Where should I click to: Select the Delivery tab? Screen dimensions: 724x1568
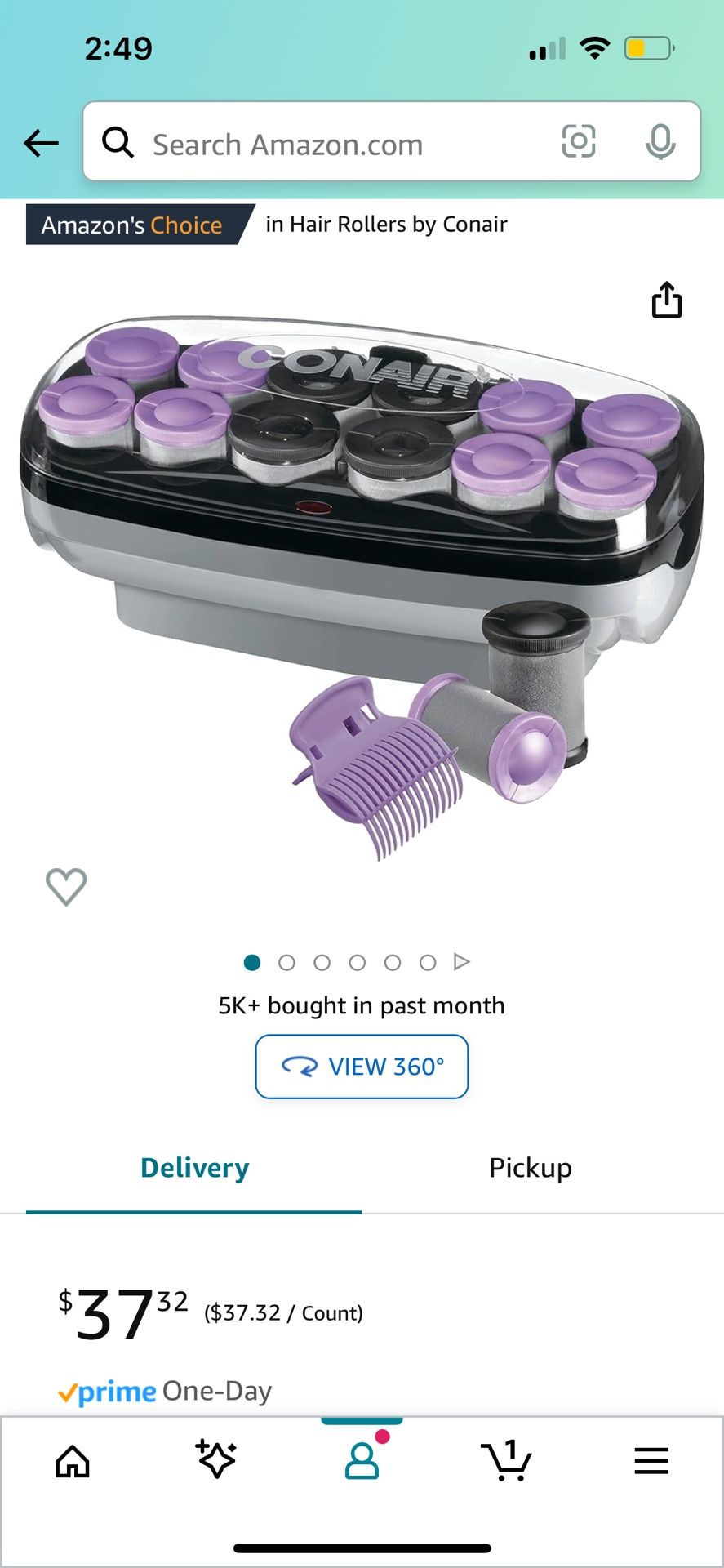(194, 1168)
